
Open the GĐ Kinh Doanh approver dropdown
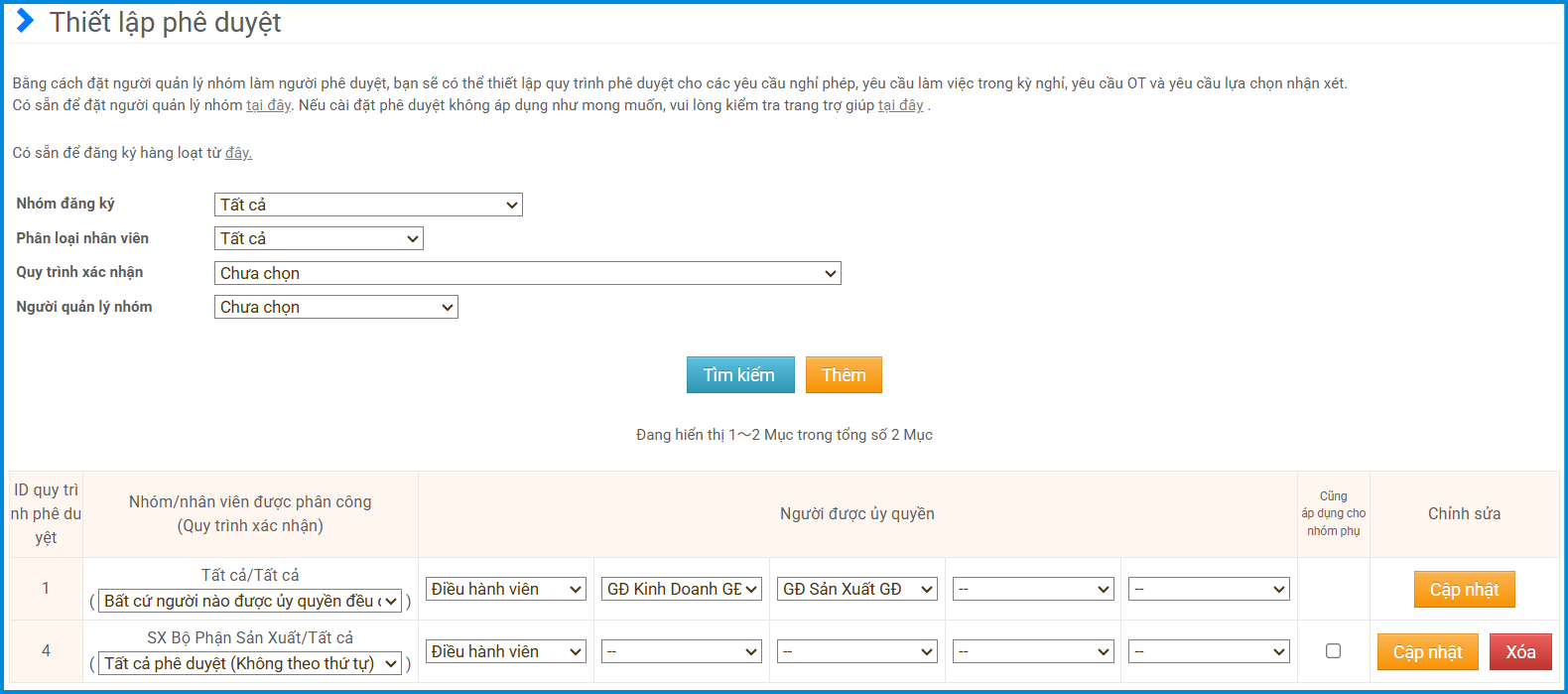[682, 589]
